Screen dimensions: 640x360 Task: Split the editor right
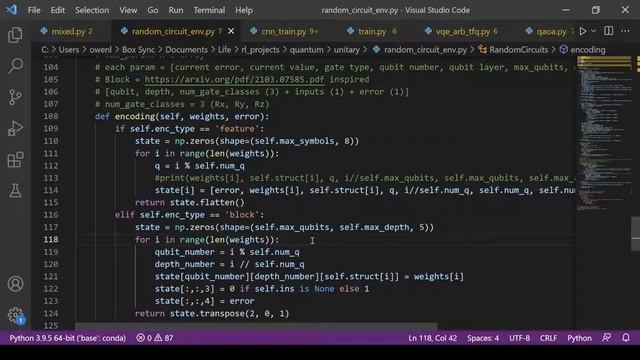tap(608, 31)
